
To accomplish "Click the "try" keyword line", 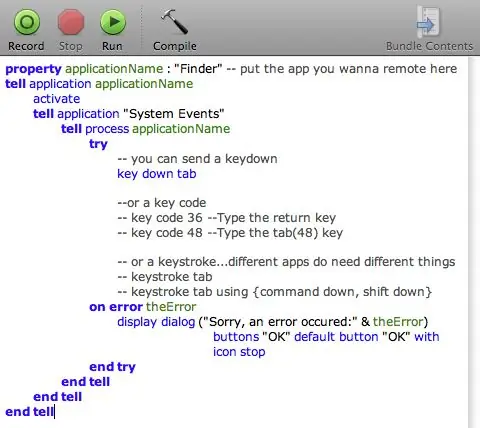I will click(x=98, y=144).
